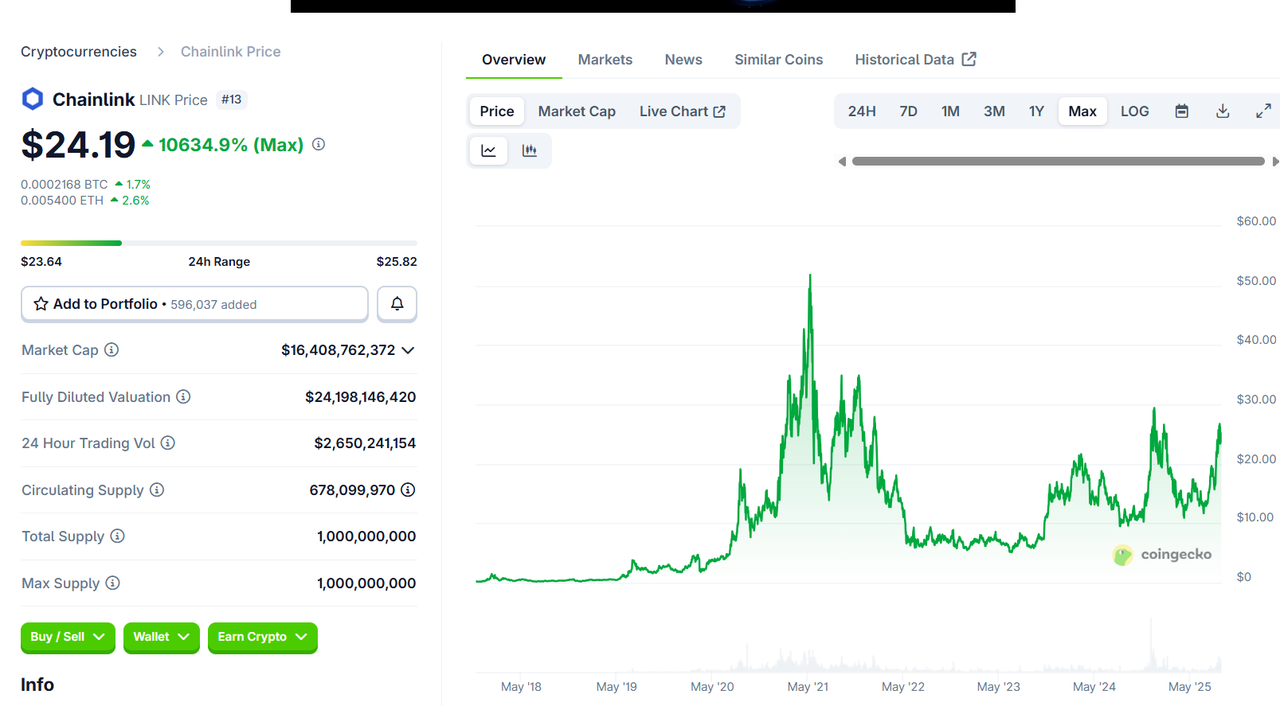Expand Market Cap value chevron

(x=408, y=350)
